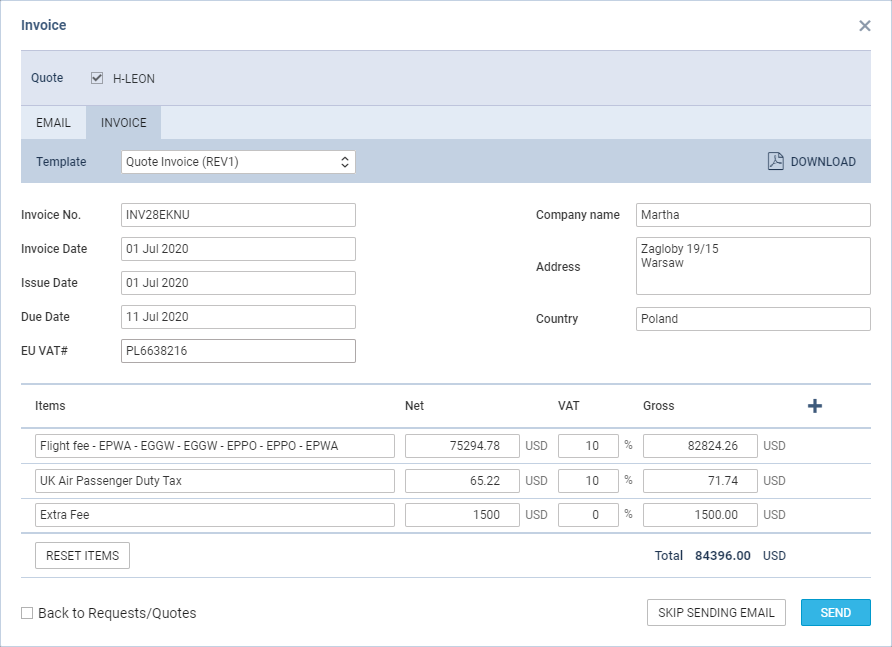Close the Invoice dialog with the X

click(864, 26)
